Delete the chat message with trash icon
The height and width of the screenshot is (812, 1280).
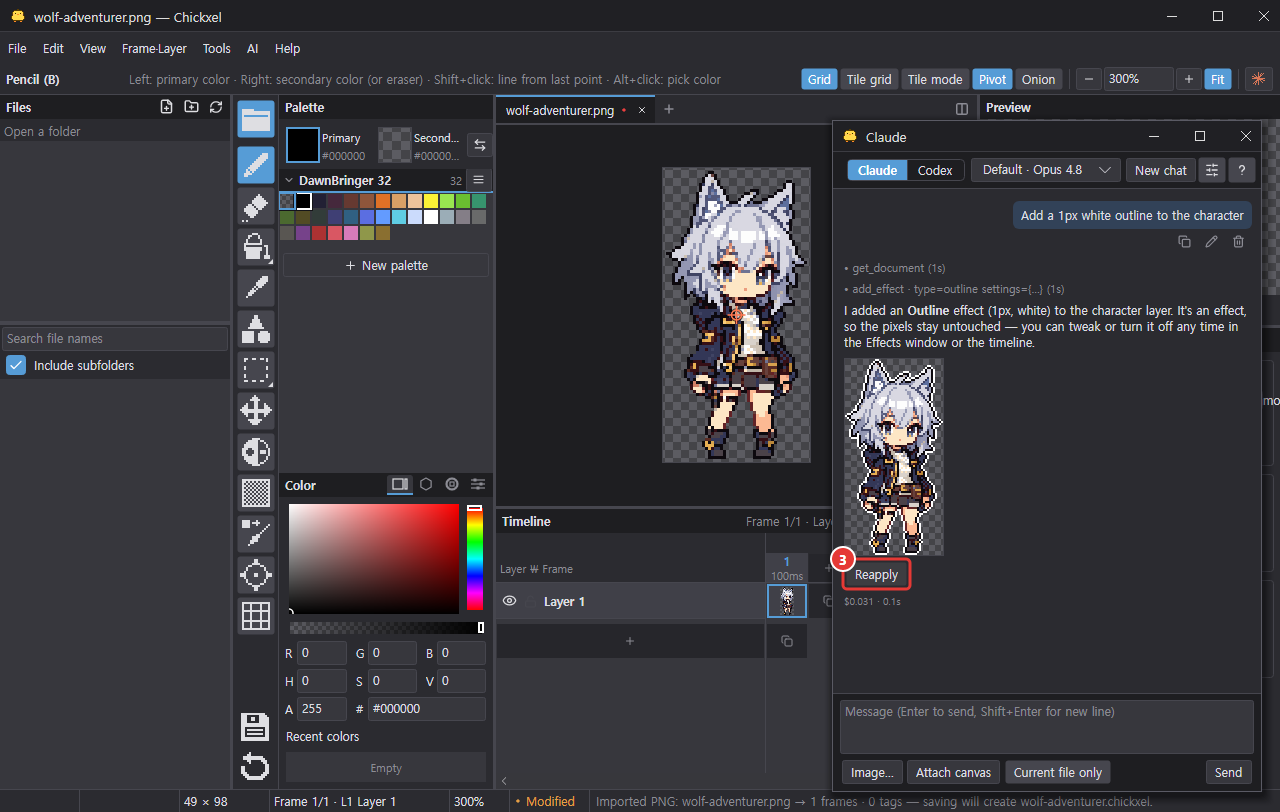tap(1238, 241)
